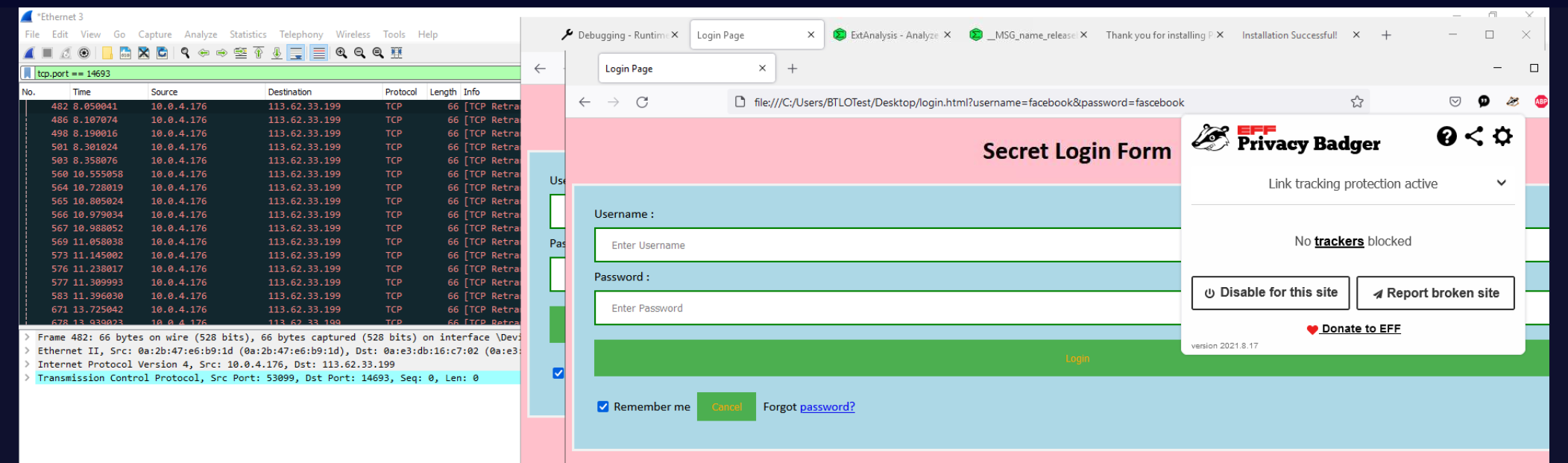
Task: Stop capturing packets in Wireshark toolbar
Action: pyautogui.click(x=48, y=53)
